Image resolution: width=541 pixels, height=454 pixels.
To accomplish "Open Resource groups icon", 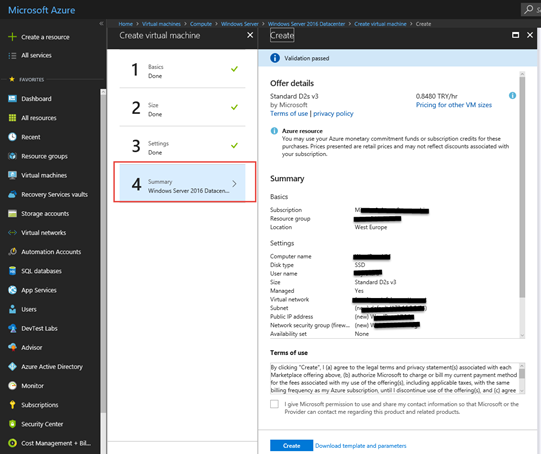I will [12, 156].
